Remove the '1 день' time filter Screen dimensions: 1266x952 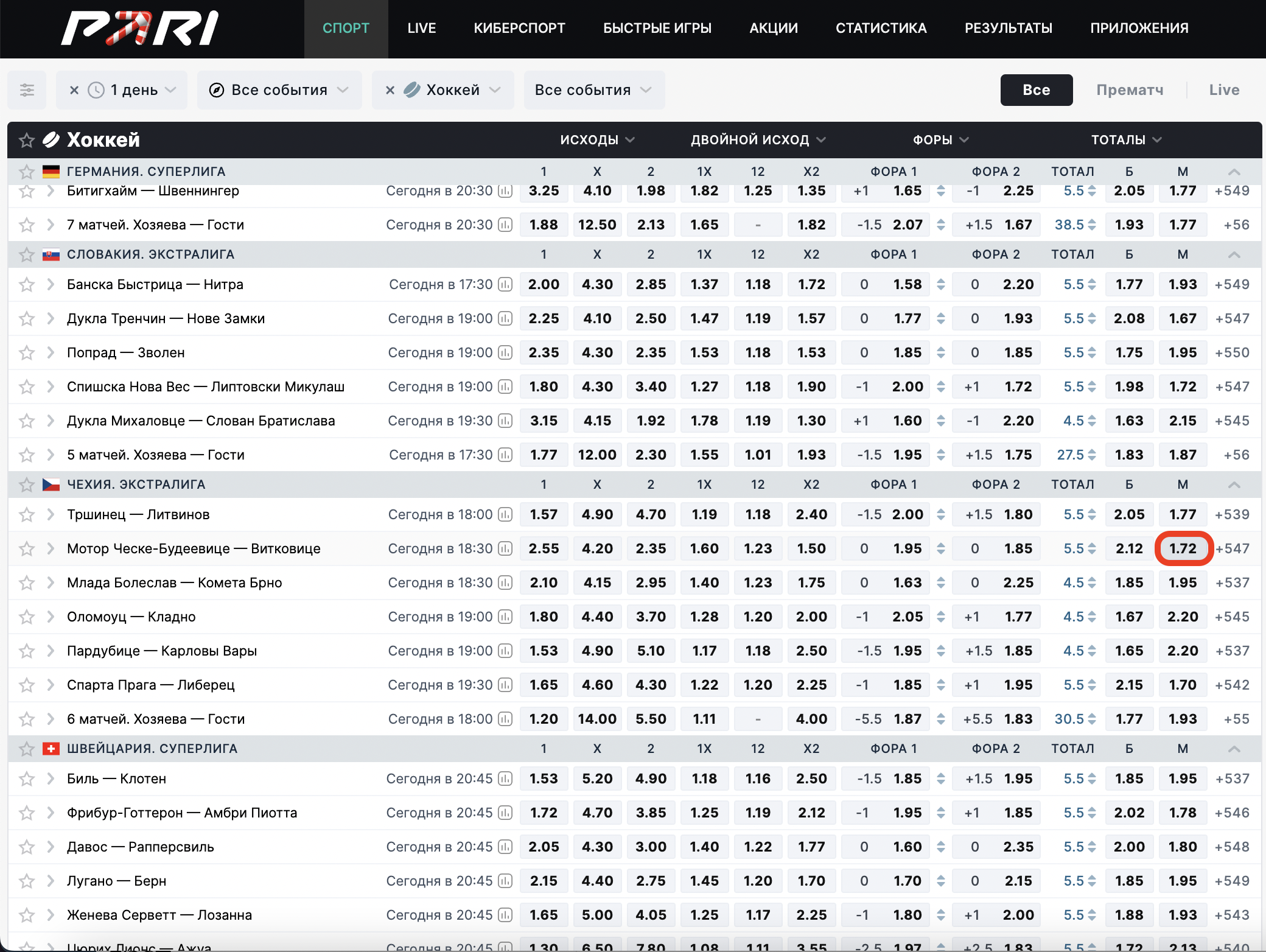(x=74, y=90)
